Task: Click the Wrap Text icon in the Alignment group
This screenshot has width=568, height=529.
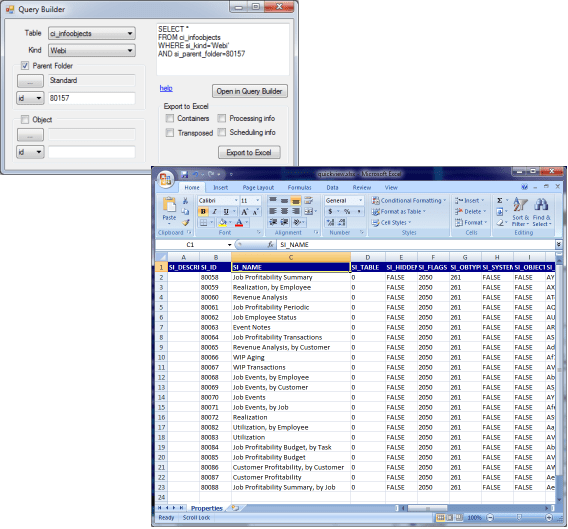Action: [308, 200]
